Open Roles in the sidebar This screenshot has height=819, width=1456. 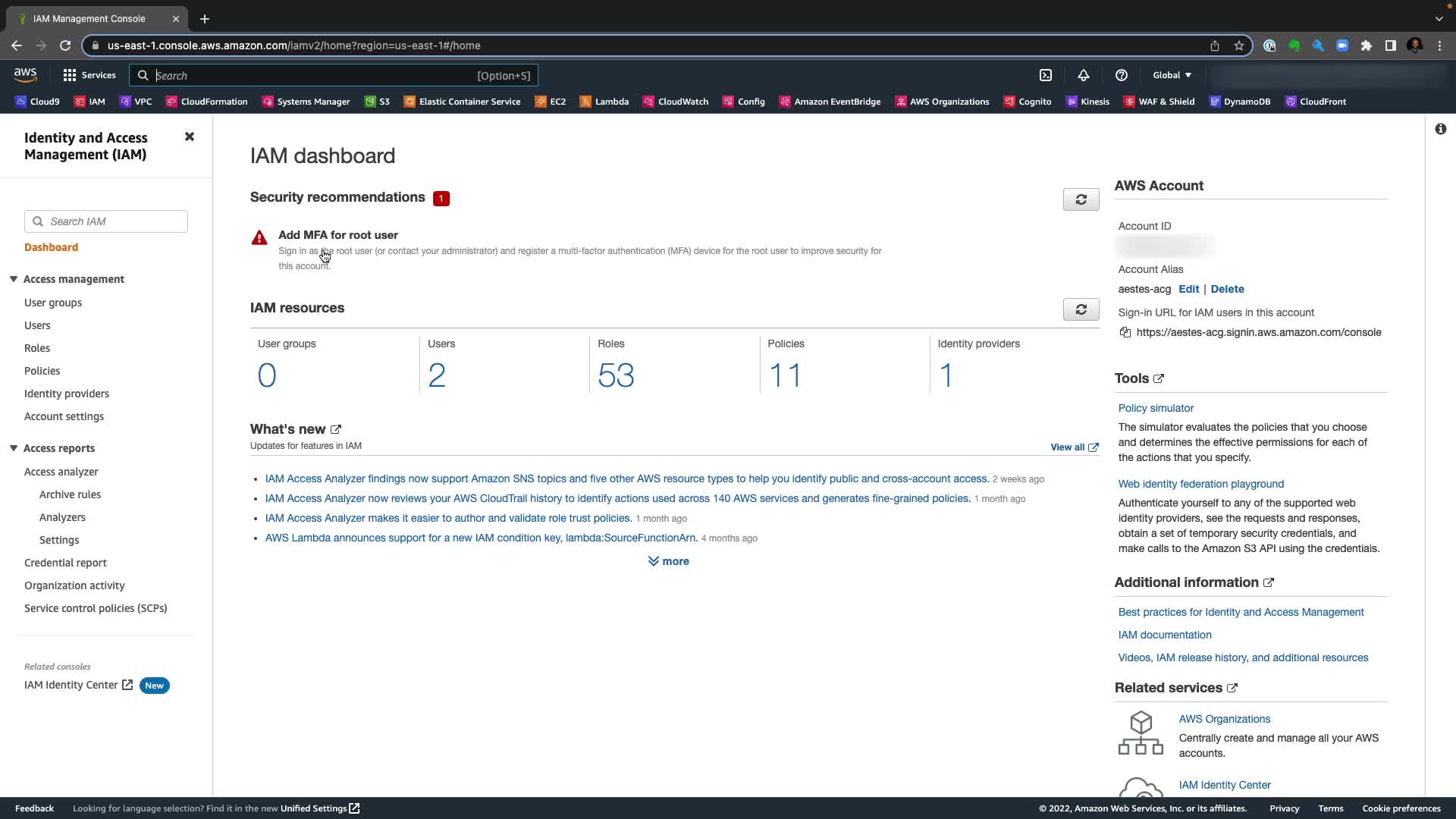37,348
